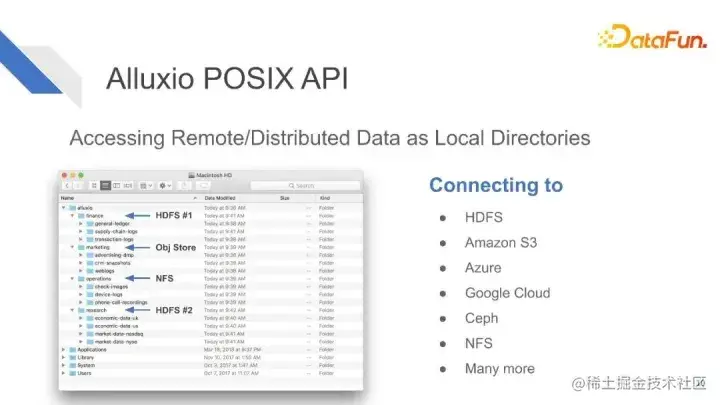This screenshot has height=405, width=720.
Task: Click the Macintosh HD window title
Action: tap(214, 175)
